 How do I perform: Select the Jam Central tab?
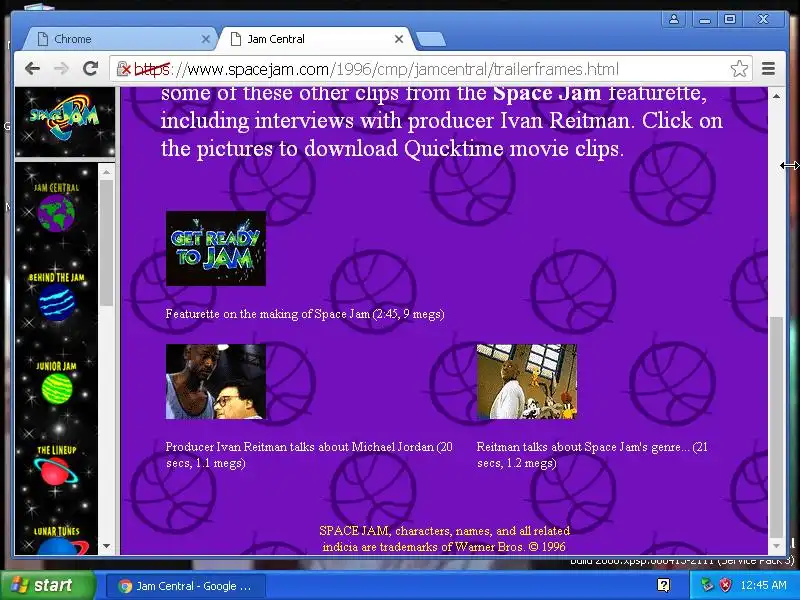tap(315, 39)
